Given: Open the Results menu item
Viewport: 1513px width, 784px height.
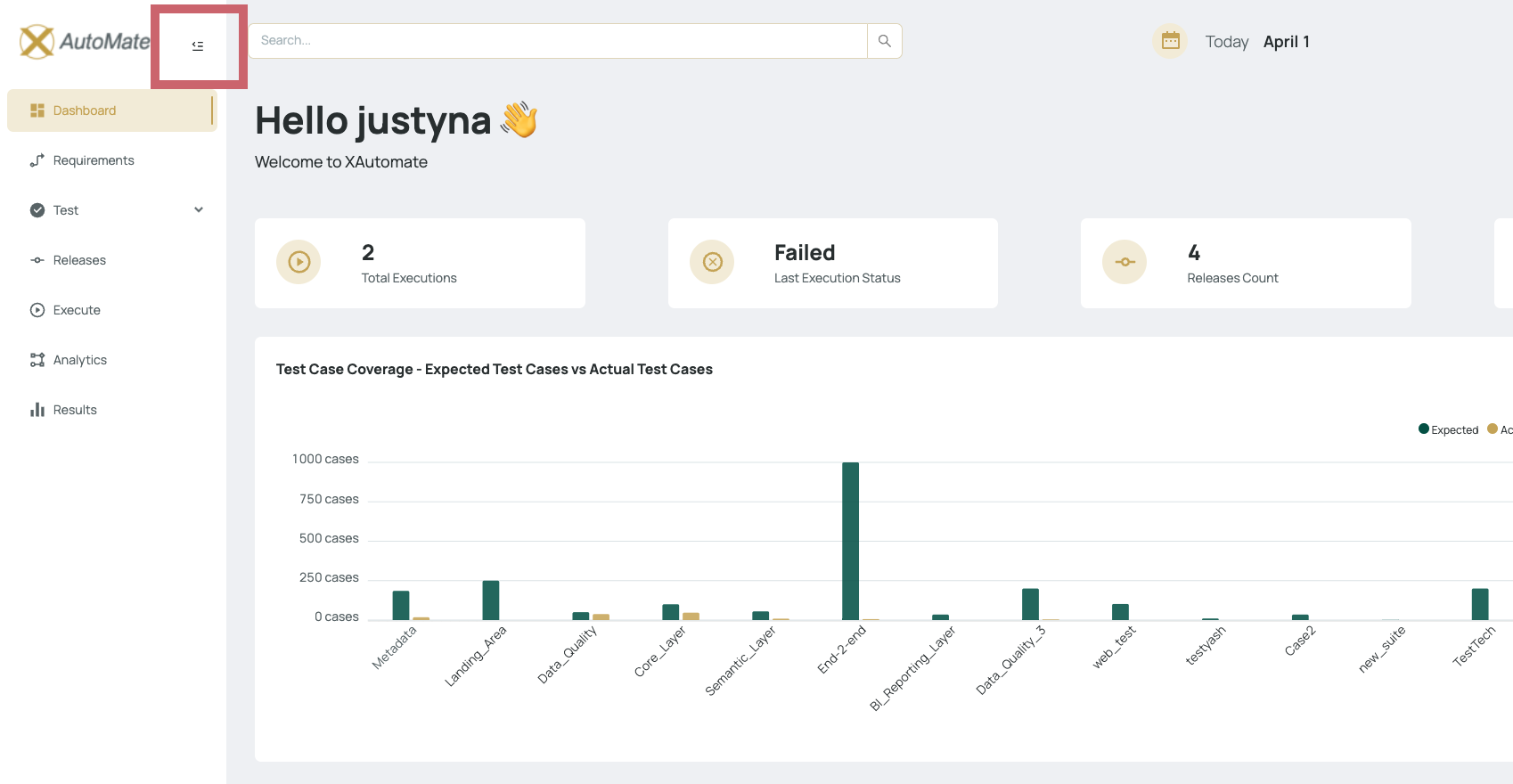Looking at the screenshot, I should (x=112, y=410).
